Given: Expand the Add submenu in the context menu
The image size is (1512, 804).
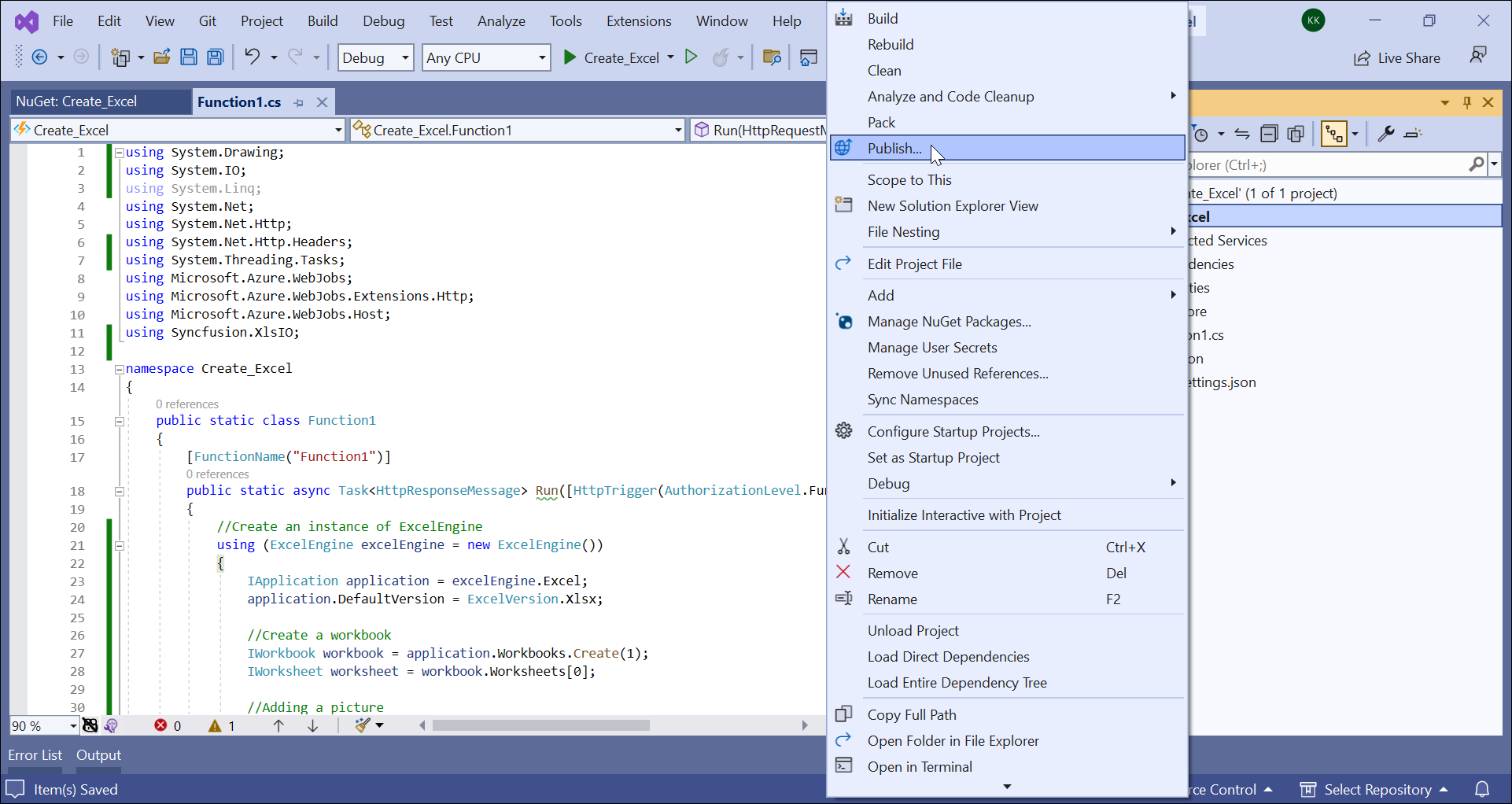Looking at the screenshot, I should click(x=1007, y=295).
